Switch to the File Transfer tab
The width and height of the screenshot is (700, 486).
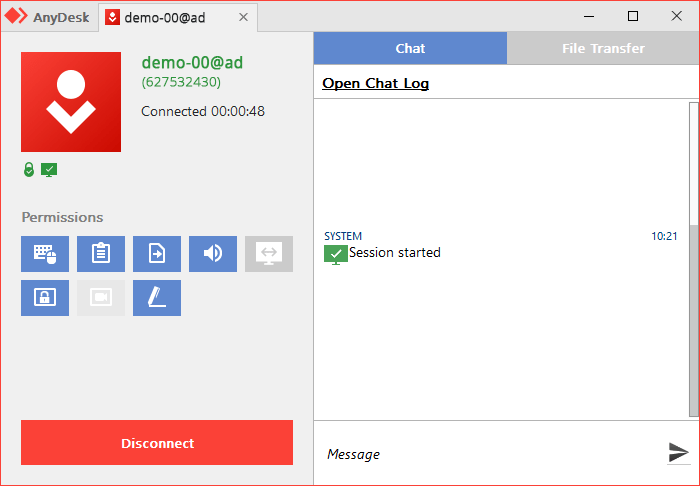coord(603,48)
